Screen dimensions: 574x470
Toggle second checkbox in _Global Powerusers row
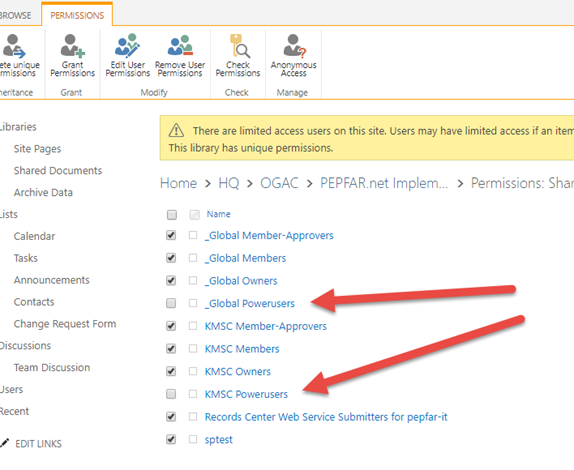pyautogui.click(x=193, y=303)
